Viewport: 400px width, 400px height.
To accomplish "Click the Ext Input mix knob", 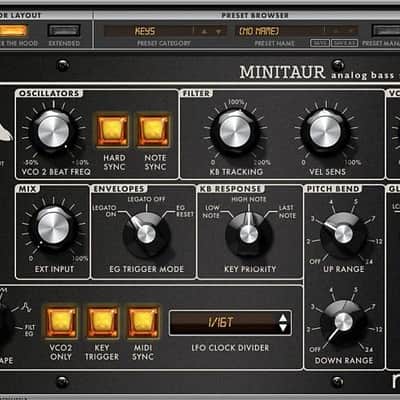I will click(53, 227).
